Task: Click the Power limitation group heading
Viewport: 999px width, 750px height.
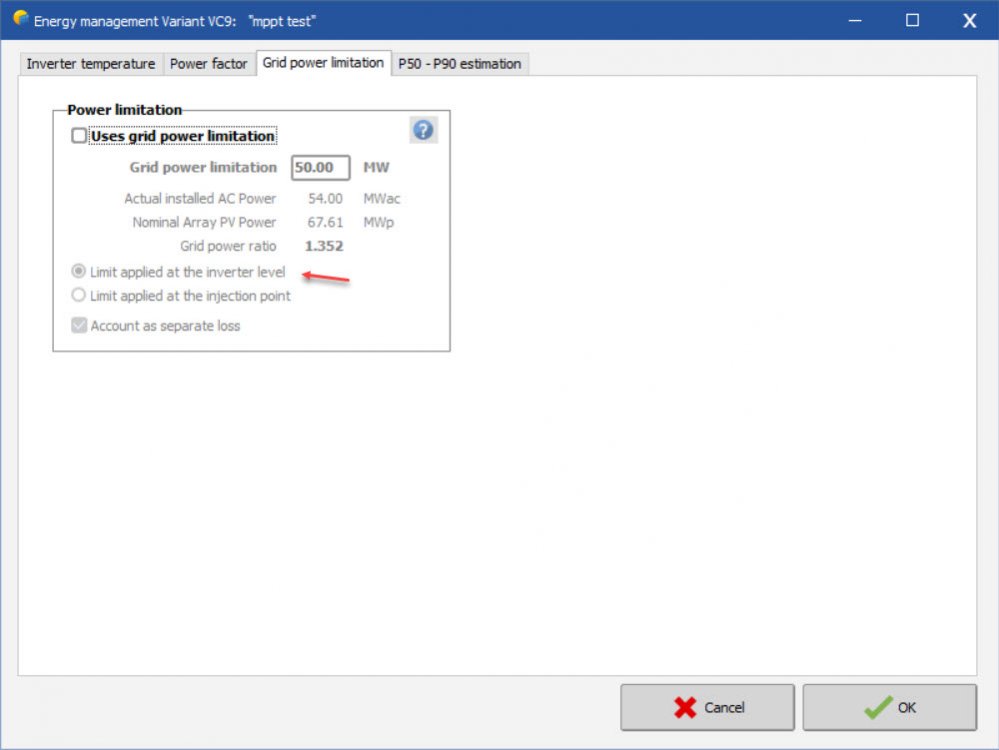Action: coord(124,110)
